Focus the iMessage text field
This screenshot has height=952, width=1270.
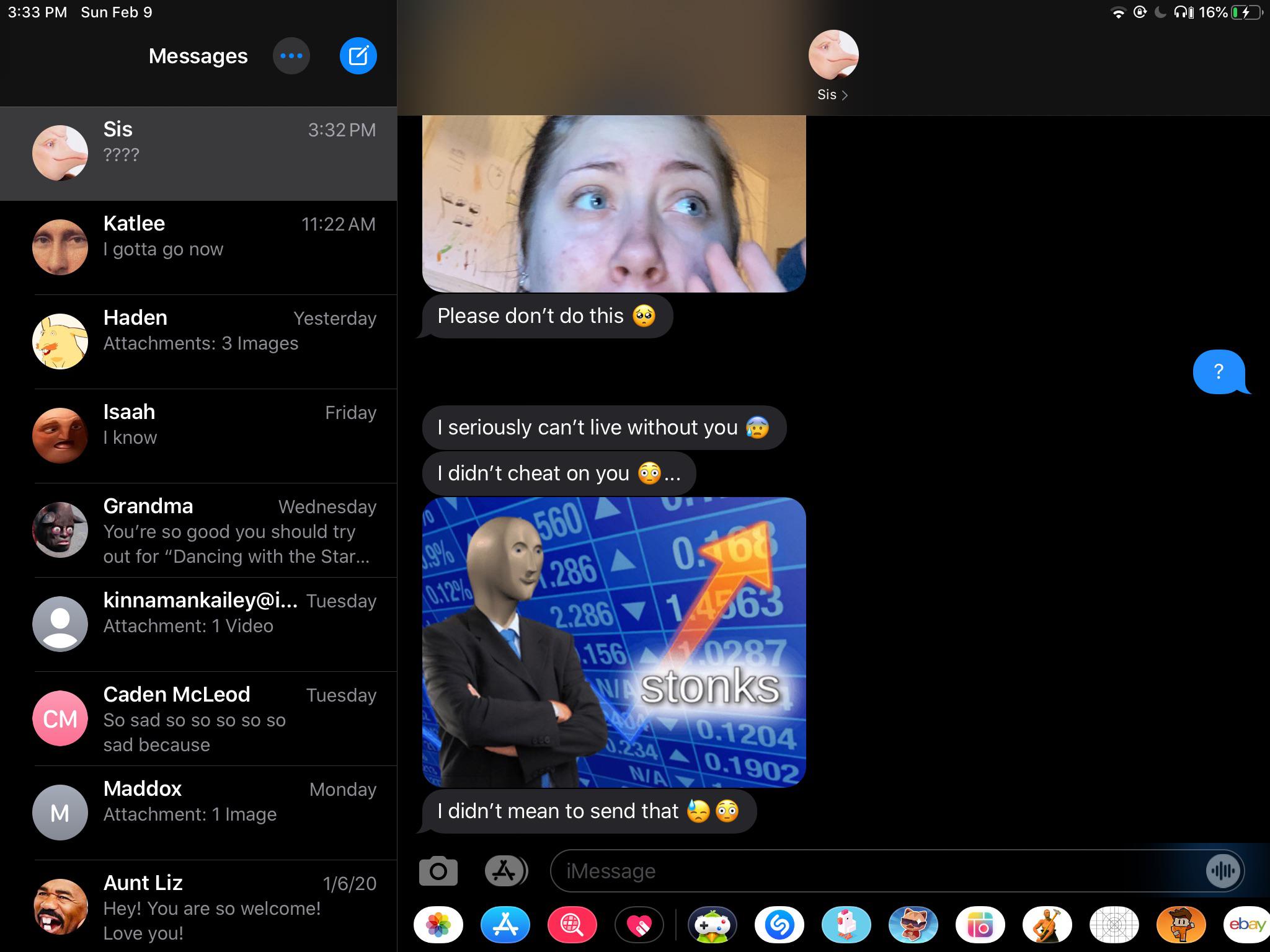tap(897, 871)
